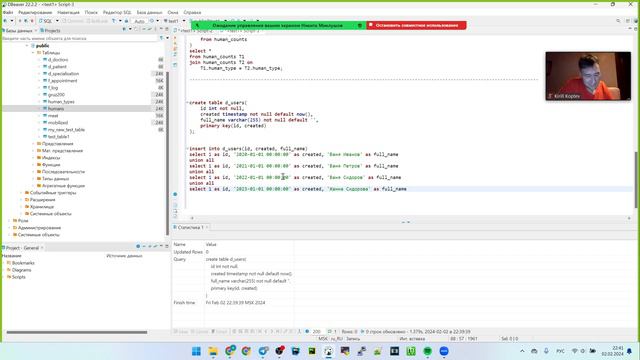The image size is (640, 360).
Task: Click the SQL editor vertical scrollbar
Action: [636, 179]
